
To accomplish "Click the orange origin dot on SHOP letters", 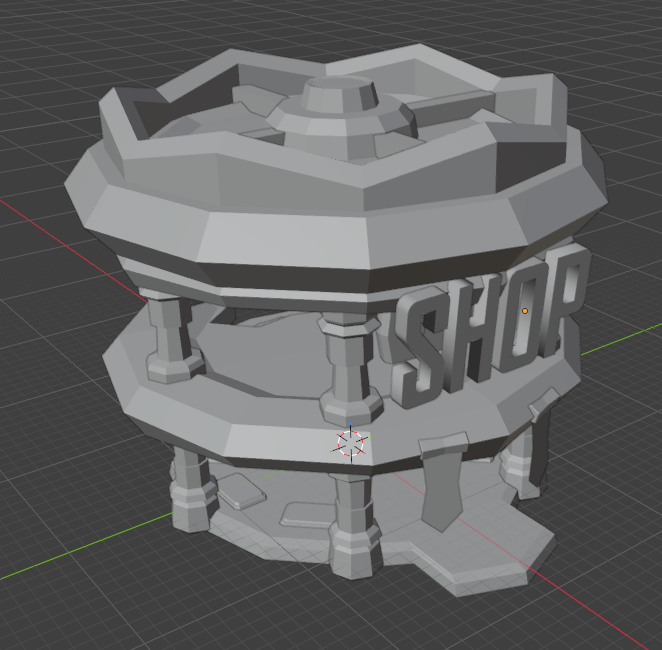I will pyautogui.click(x=525, y=311).
